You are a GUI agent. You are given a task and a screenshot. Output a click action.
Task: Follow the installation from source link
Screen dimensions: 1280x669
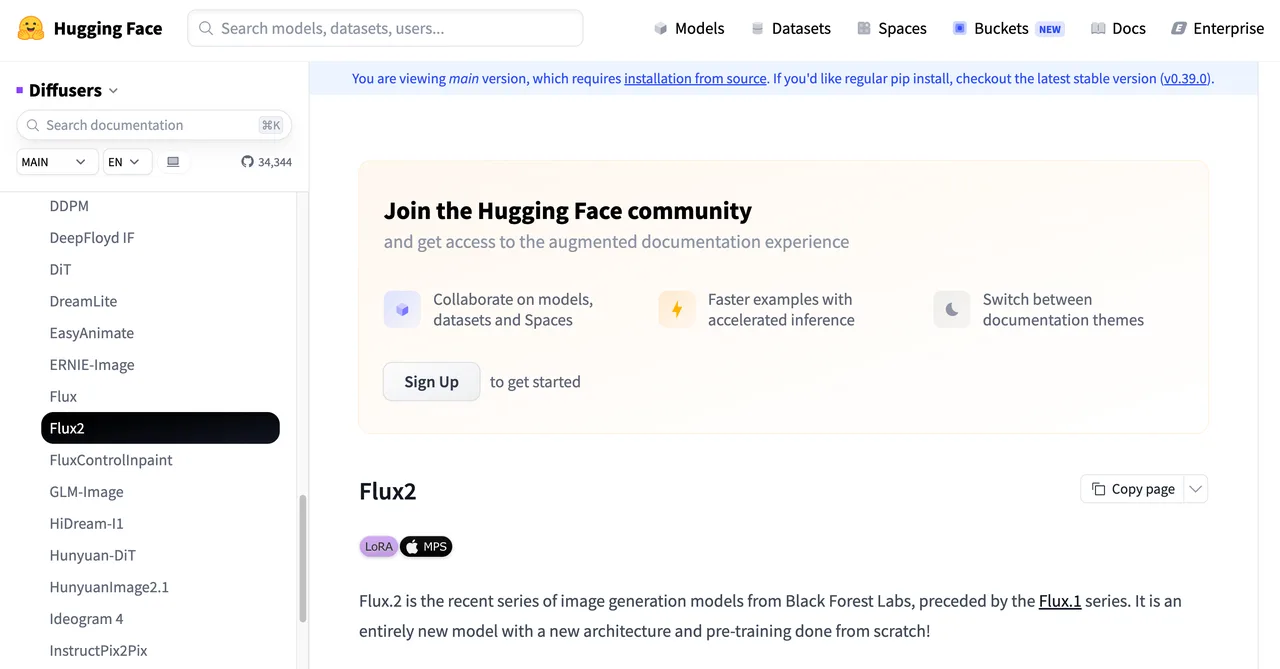coord(695,78)
